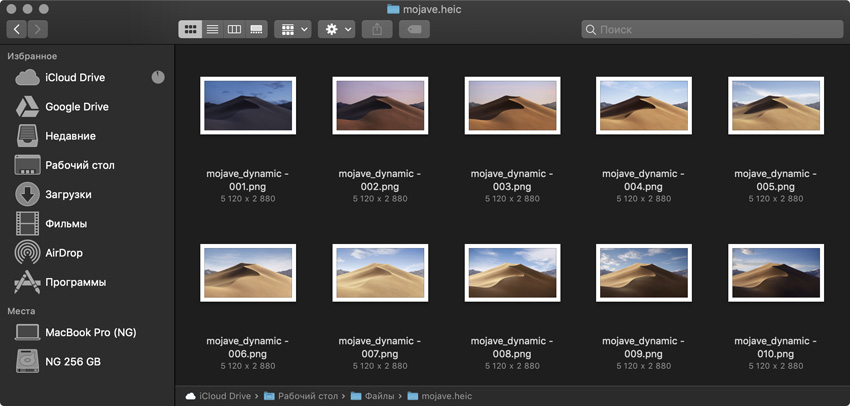
Task: Click the Share toolbar button
Action: click(377, 30)
